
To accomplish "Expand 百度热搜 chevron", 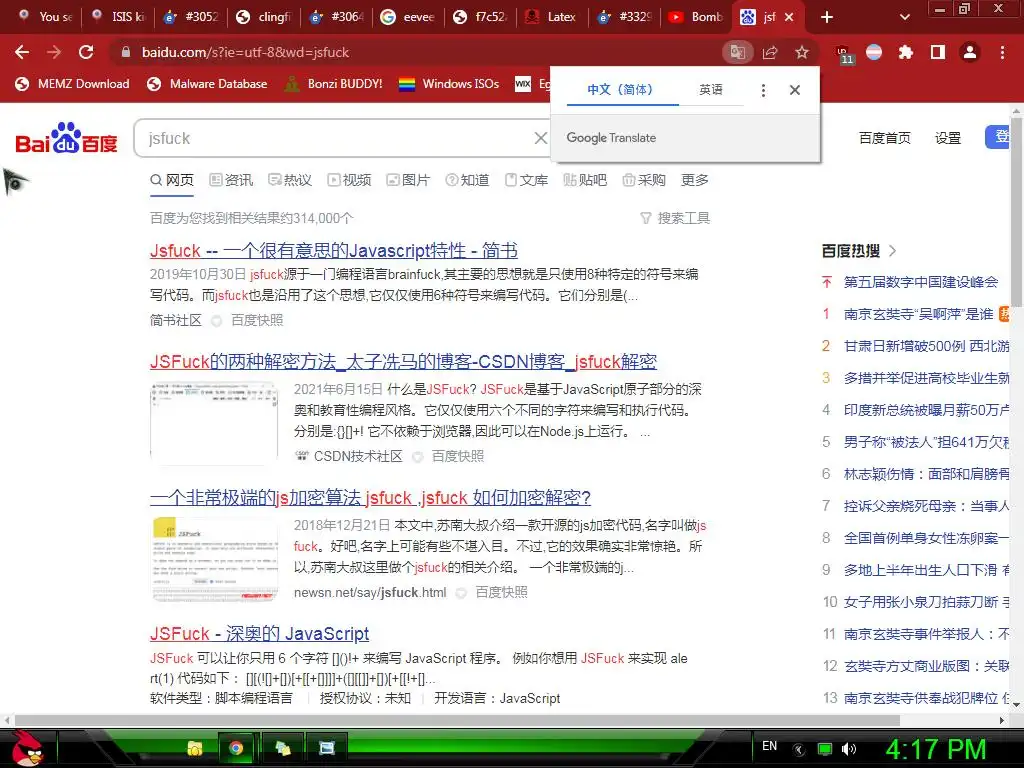I will pos(893,251).
